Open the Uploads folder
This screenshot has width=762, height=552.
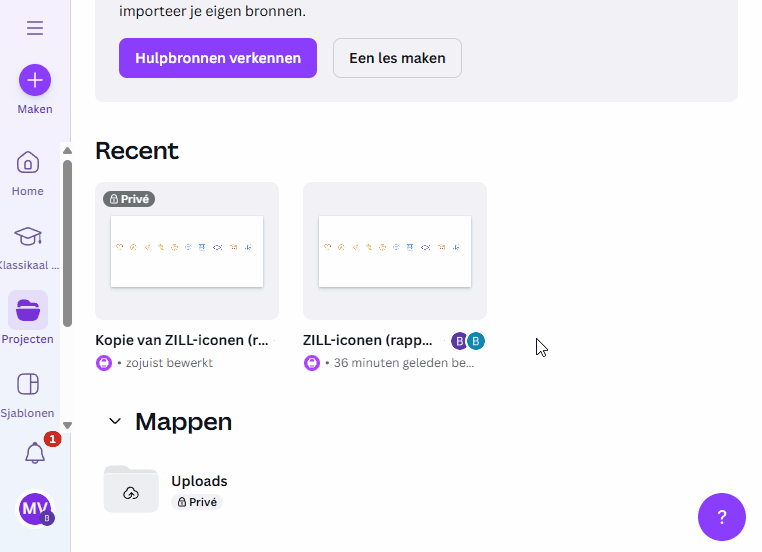(x=131, y=489)
